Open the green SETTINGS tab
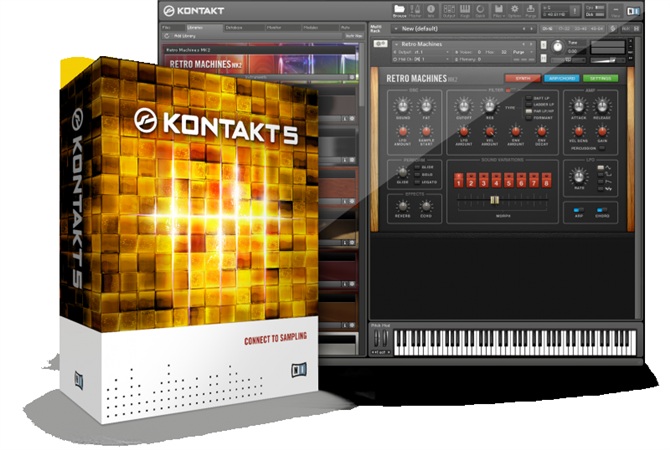The height and width of the screenshot is (450, 670). coord(600,78)
